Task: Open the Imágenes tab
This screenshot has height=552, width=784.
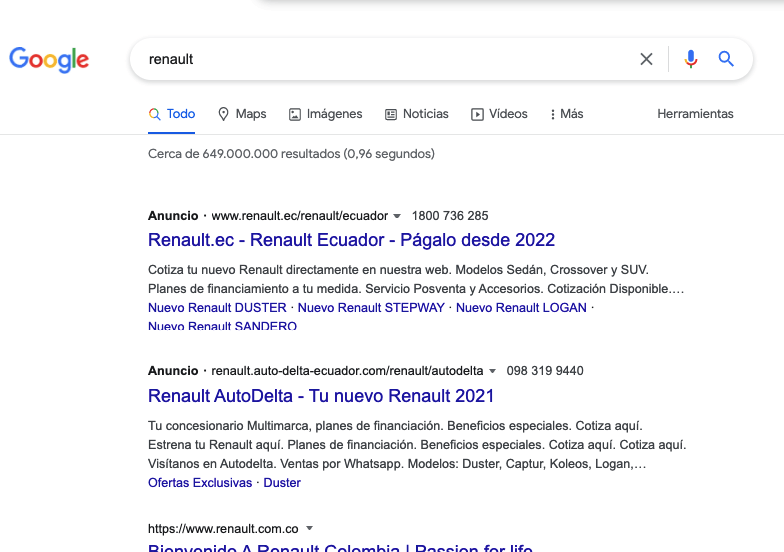Action: [326, 114]
